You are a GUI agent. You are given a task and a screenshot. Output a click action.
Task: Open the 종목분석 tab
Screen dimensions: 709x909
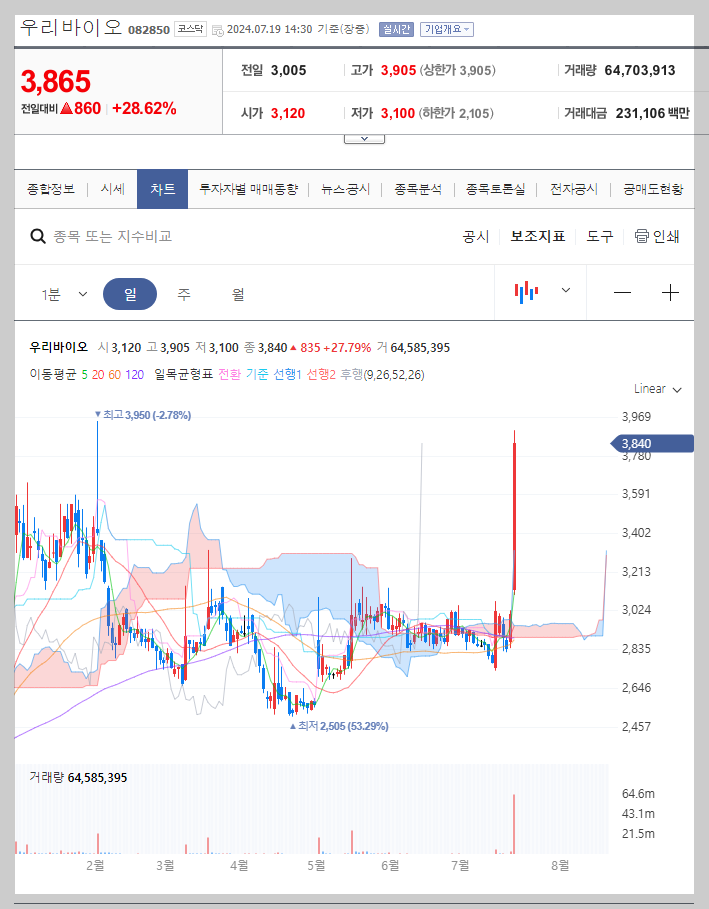(418, 189)
